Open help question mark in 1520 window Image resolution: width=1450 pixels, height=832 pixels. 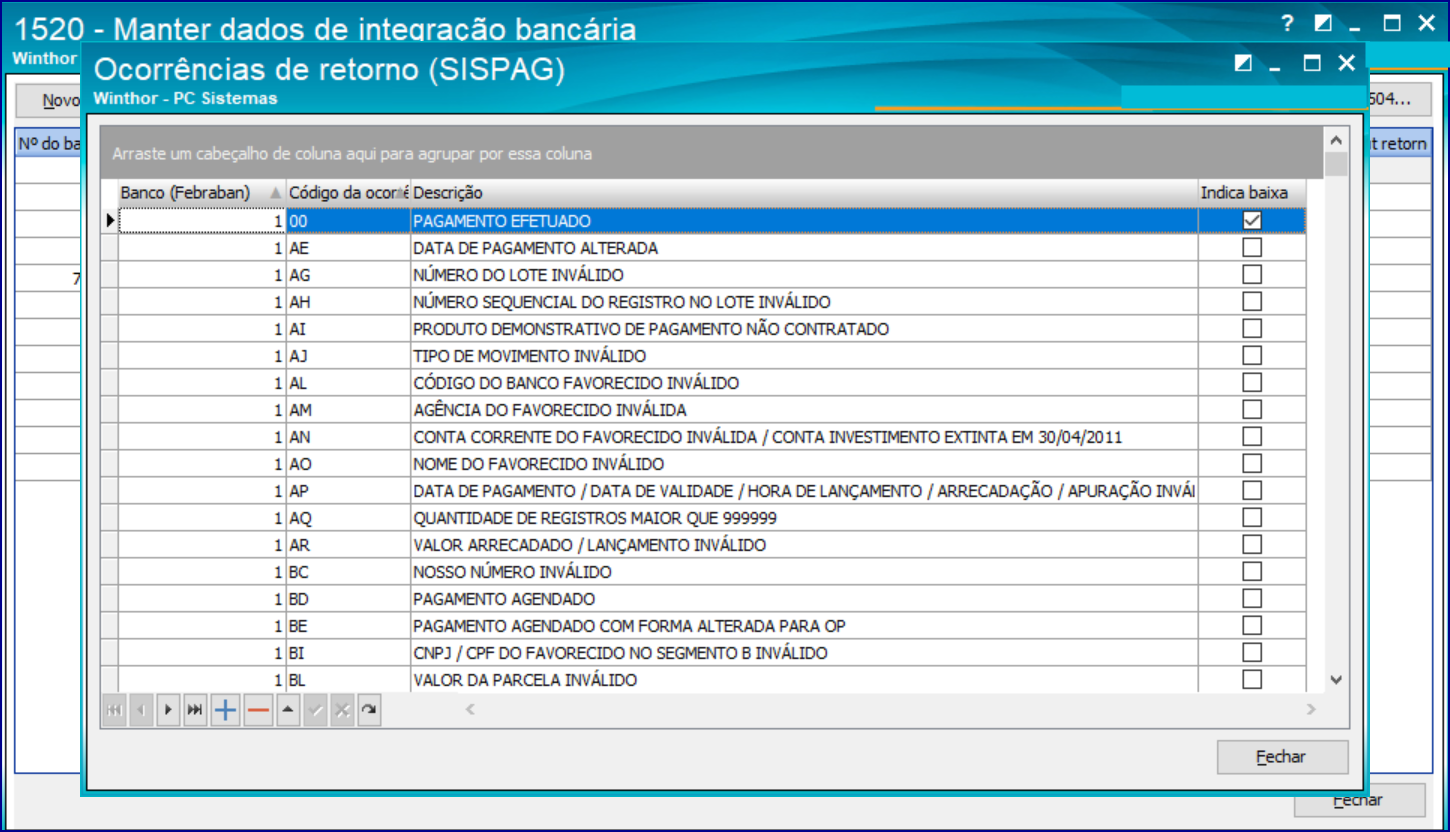coord(1288,23)
